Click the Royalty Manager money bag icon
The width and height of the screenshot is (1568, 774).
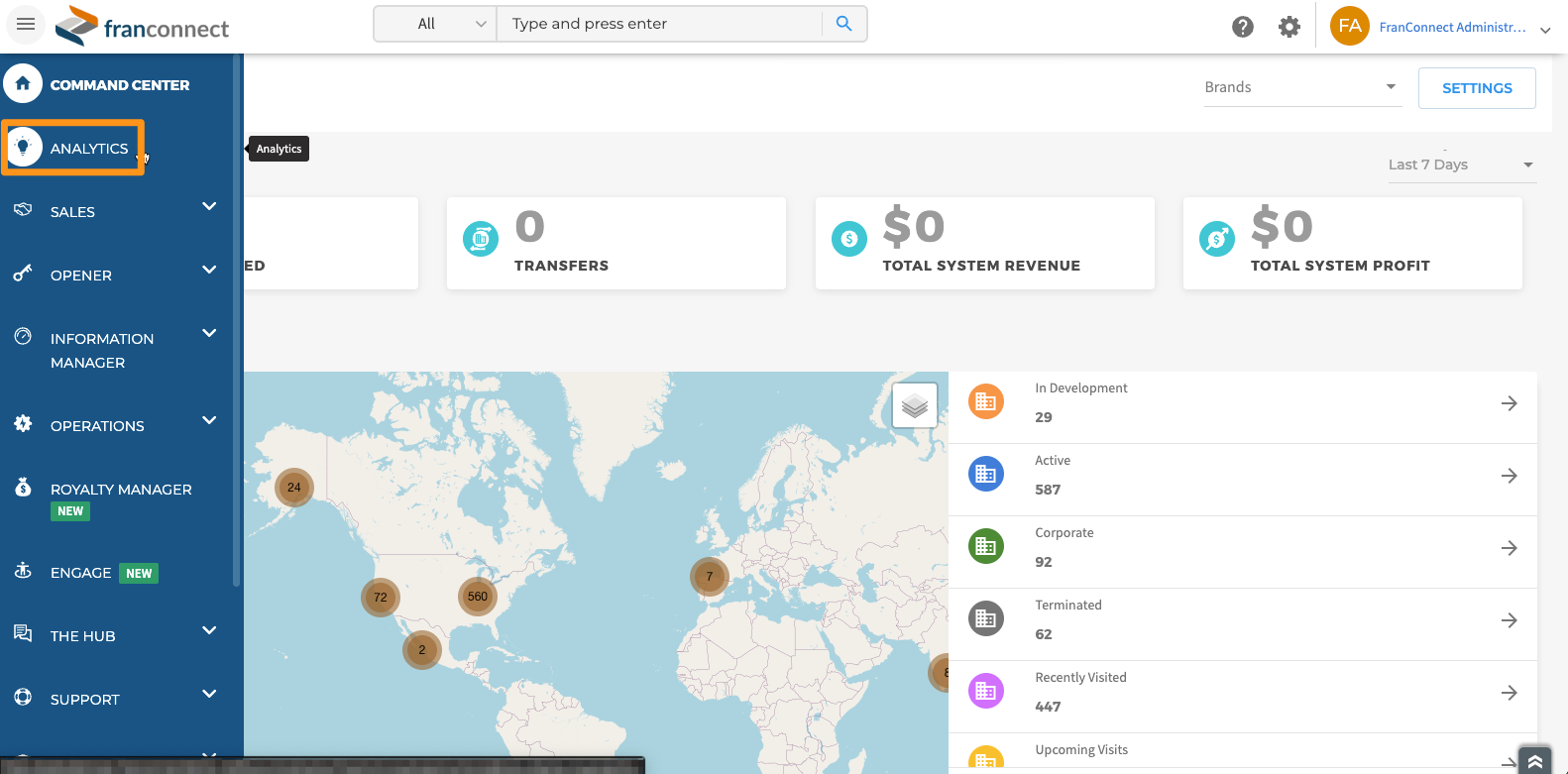pyautogui.click(x=23, y=487)
